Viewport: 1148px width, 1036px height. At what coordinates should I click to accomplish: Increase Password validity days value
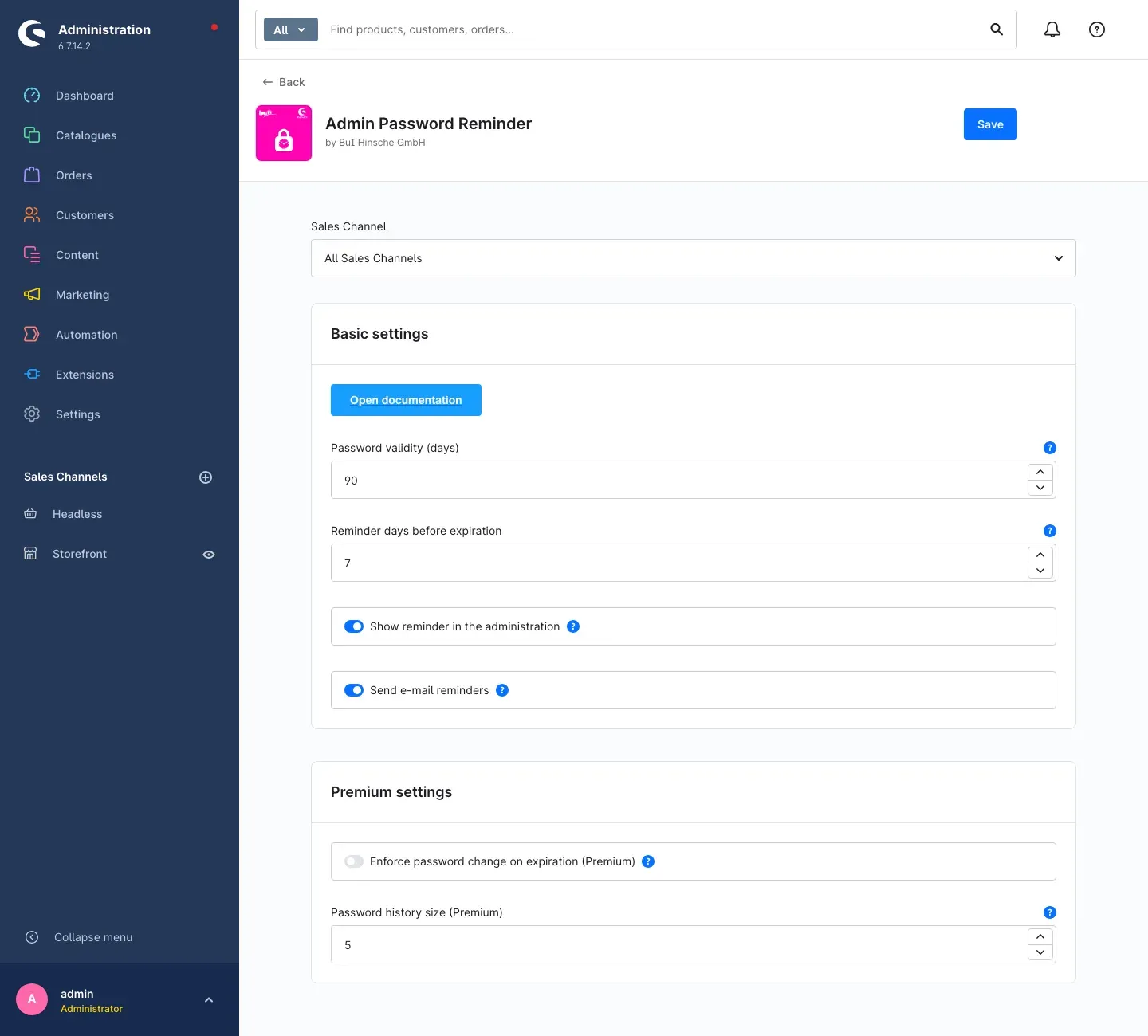[x=1040, y=472]
